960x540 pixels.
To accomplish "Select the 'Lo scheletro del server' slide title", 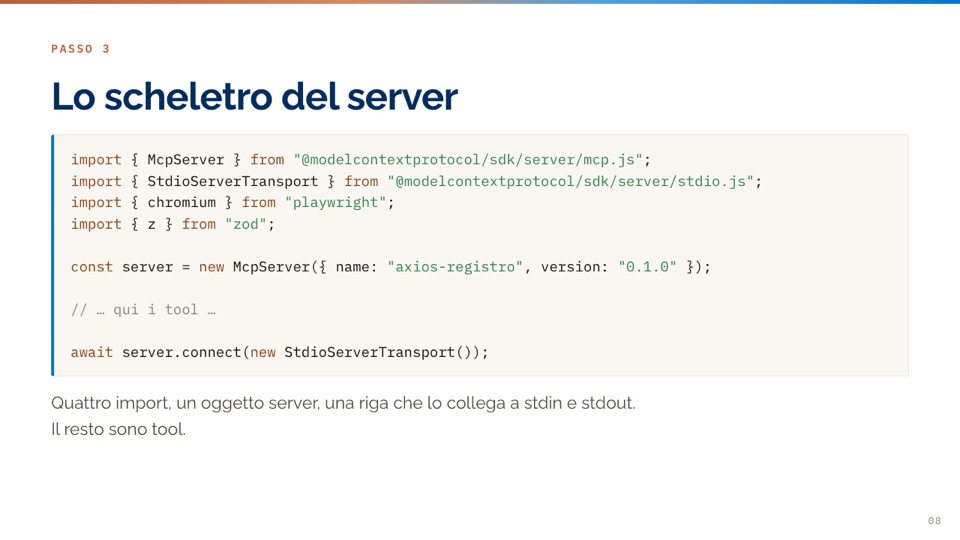I will point(255,97).
